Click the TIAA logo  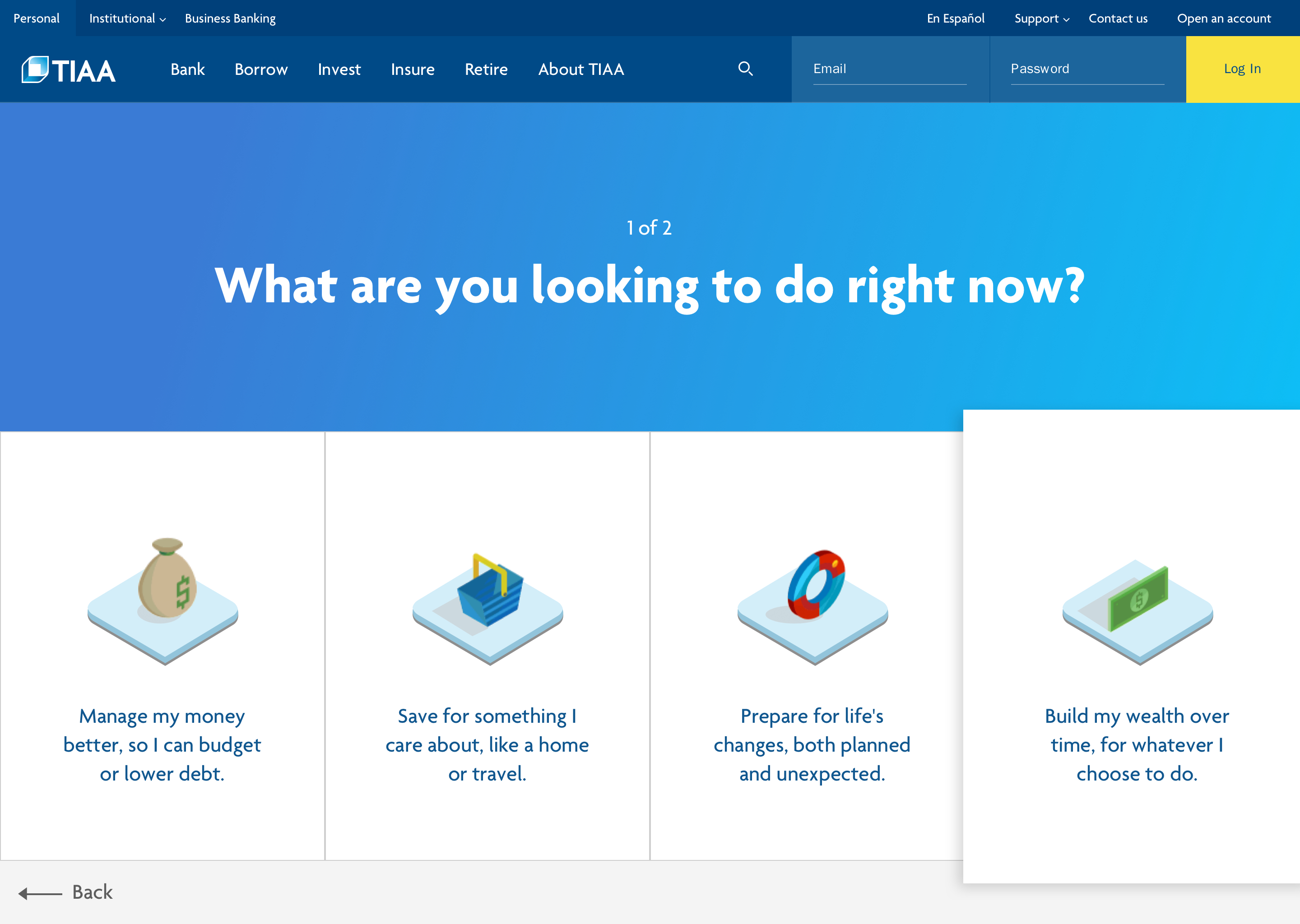(x=68, y=70)
